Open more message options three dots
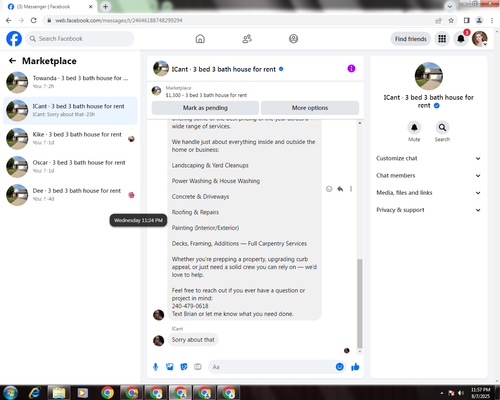This screenshot has height=400, width=500. pos(351,189)
